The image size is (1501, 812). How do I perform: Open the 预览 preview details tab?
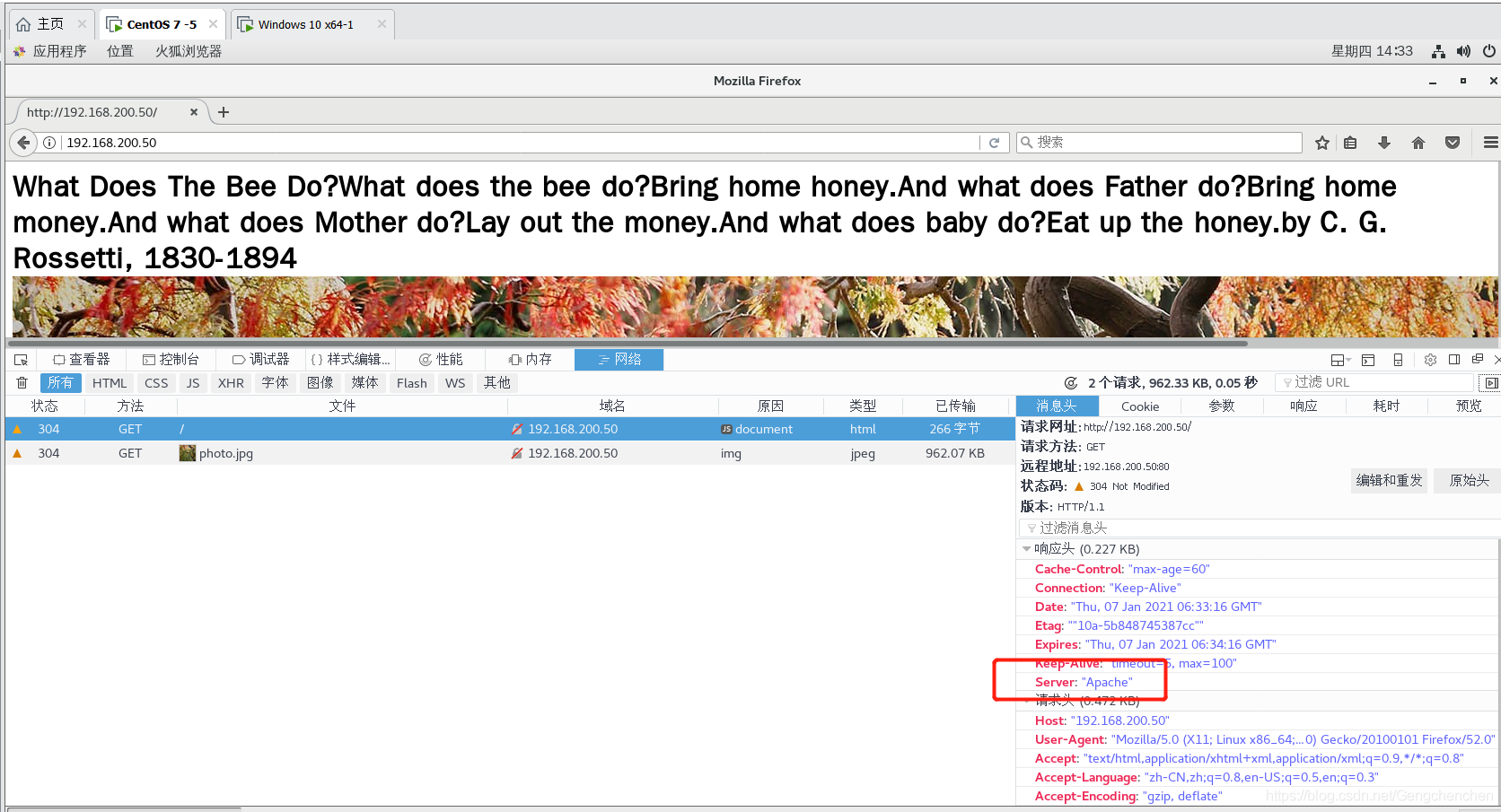point(1469,406)
